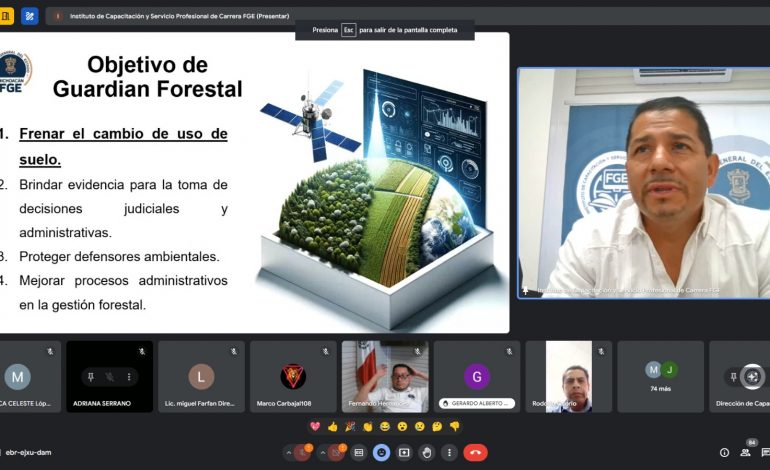The width and height of the screenshot is (770, 470).
Task: Turn on closed captions
Action: pos(359,453)
